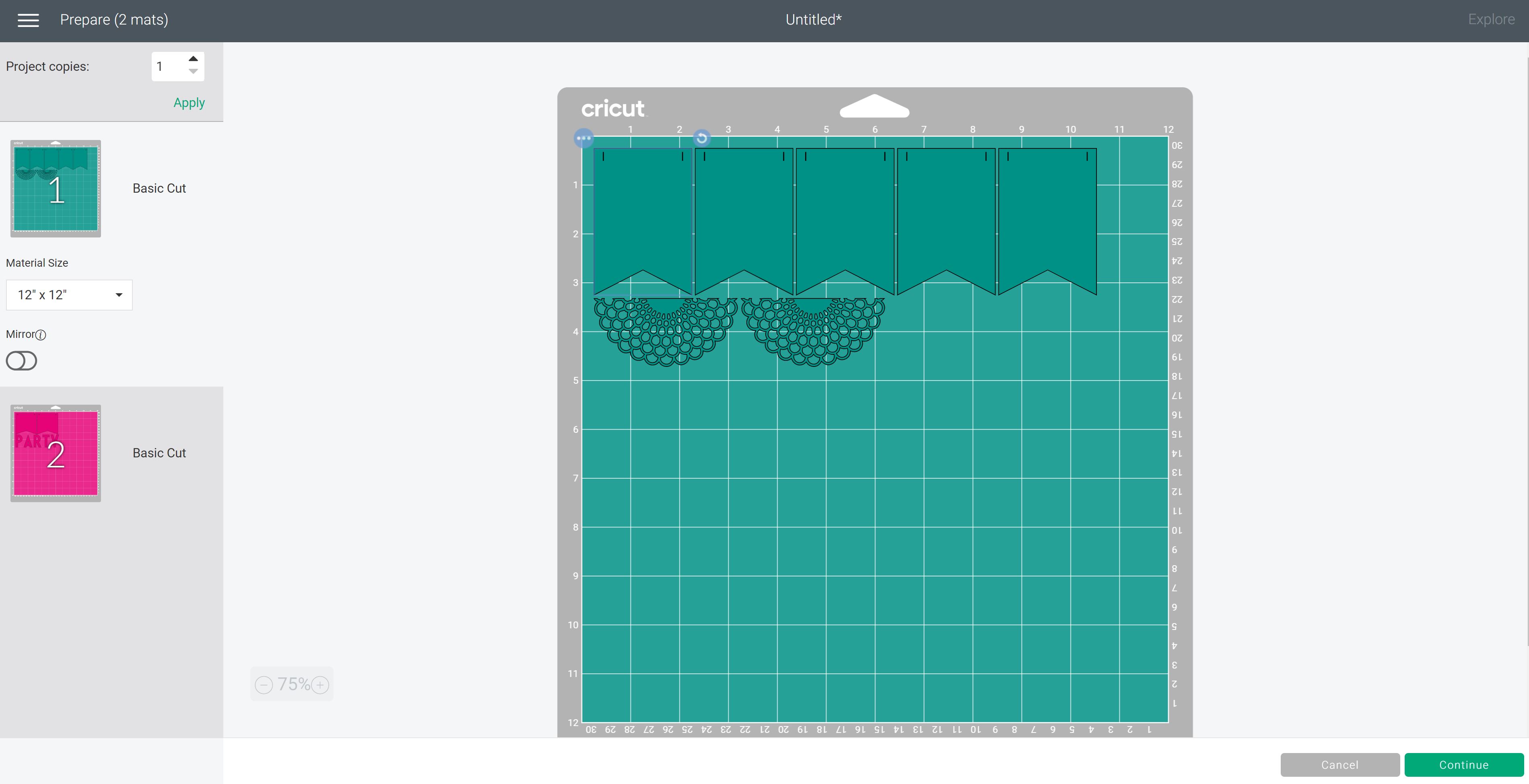Click the Continue button
This screenshot has height=784, width=1529.
tap(1464, 765)
